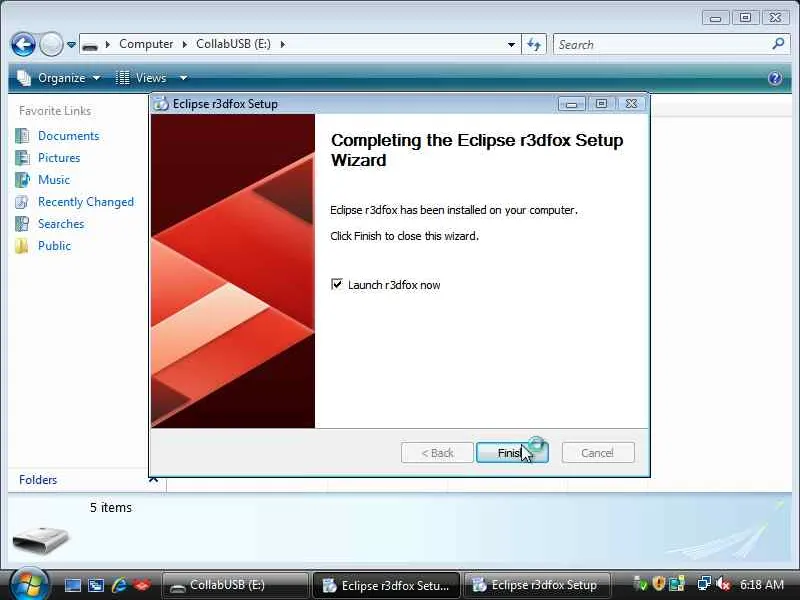Viewport: 800px width, 600px height.
Task: Expand the arrow after Computer breadcrumb
Action: (185, 44)
